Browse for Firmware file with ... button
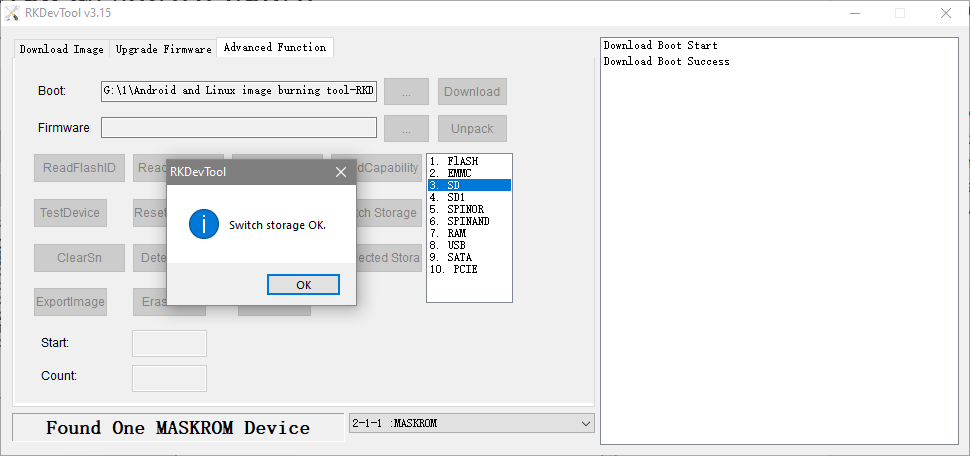The height and width of the screenshot is (456, 970). [406, 129]
